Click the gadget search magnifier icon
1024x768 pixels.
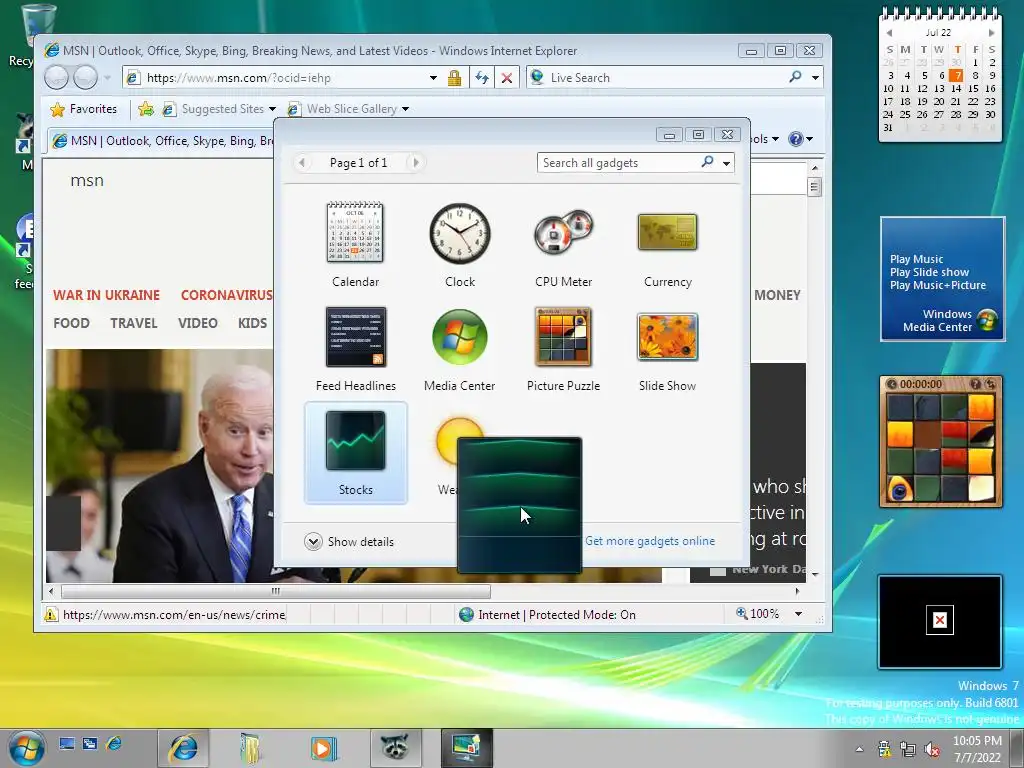click(x=707, y=162)
